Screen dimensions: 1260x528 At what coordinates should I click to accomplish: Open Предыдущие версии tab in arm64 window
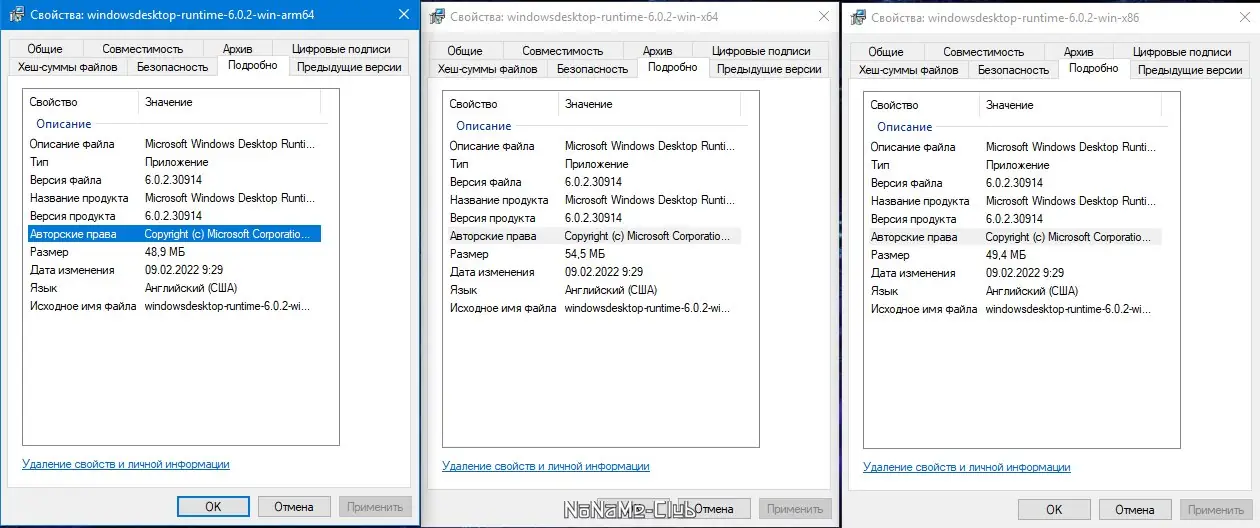click(x=349, y=67)
